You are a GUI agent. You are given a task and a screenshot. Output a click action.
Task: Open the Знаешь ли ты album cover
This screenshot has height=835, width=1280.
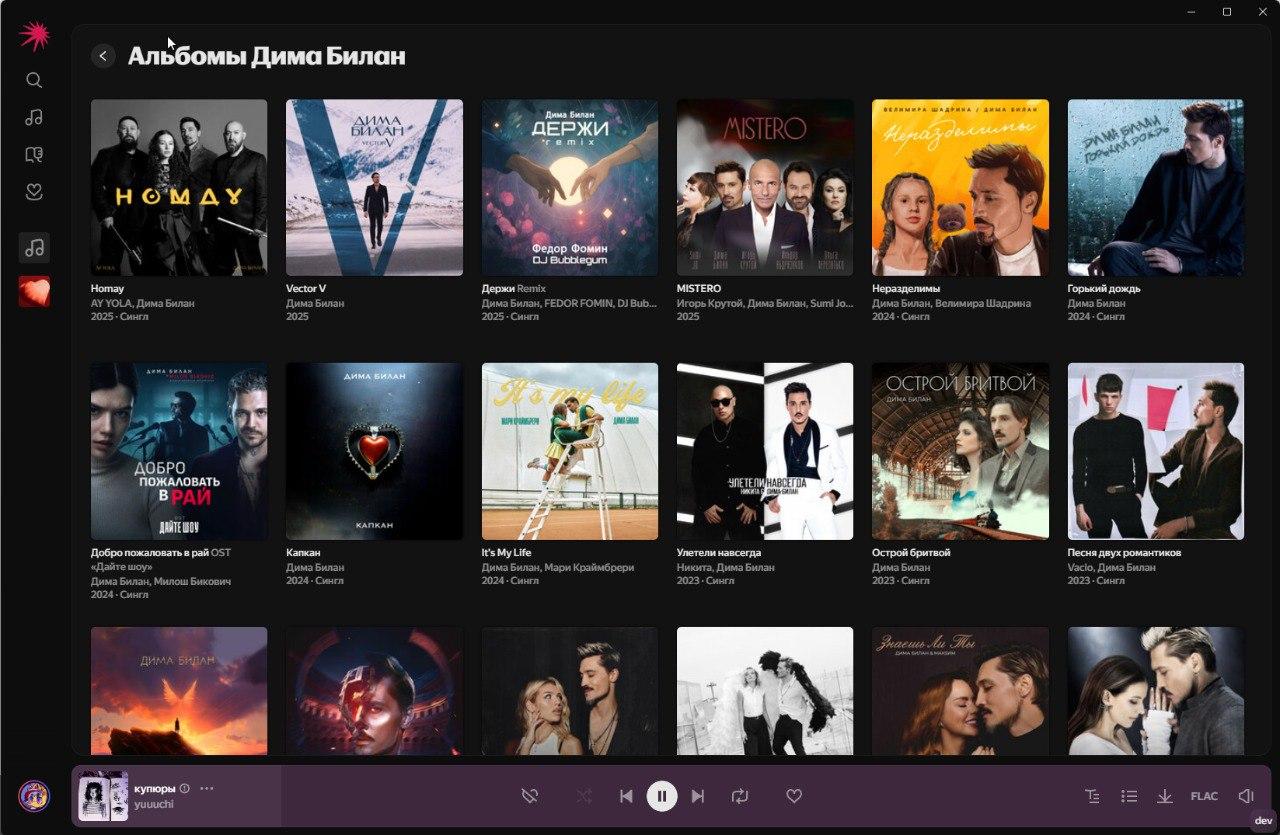click(961, 691)
